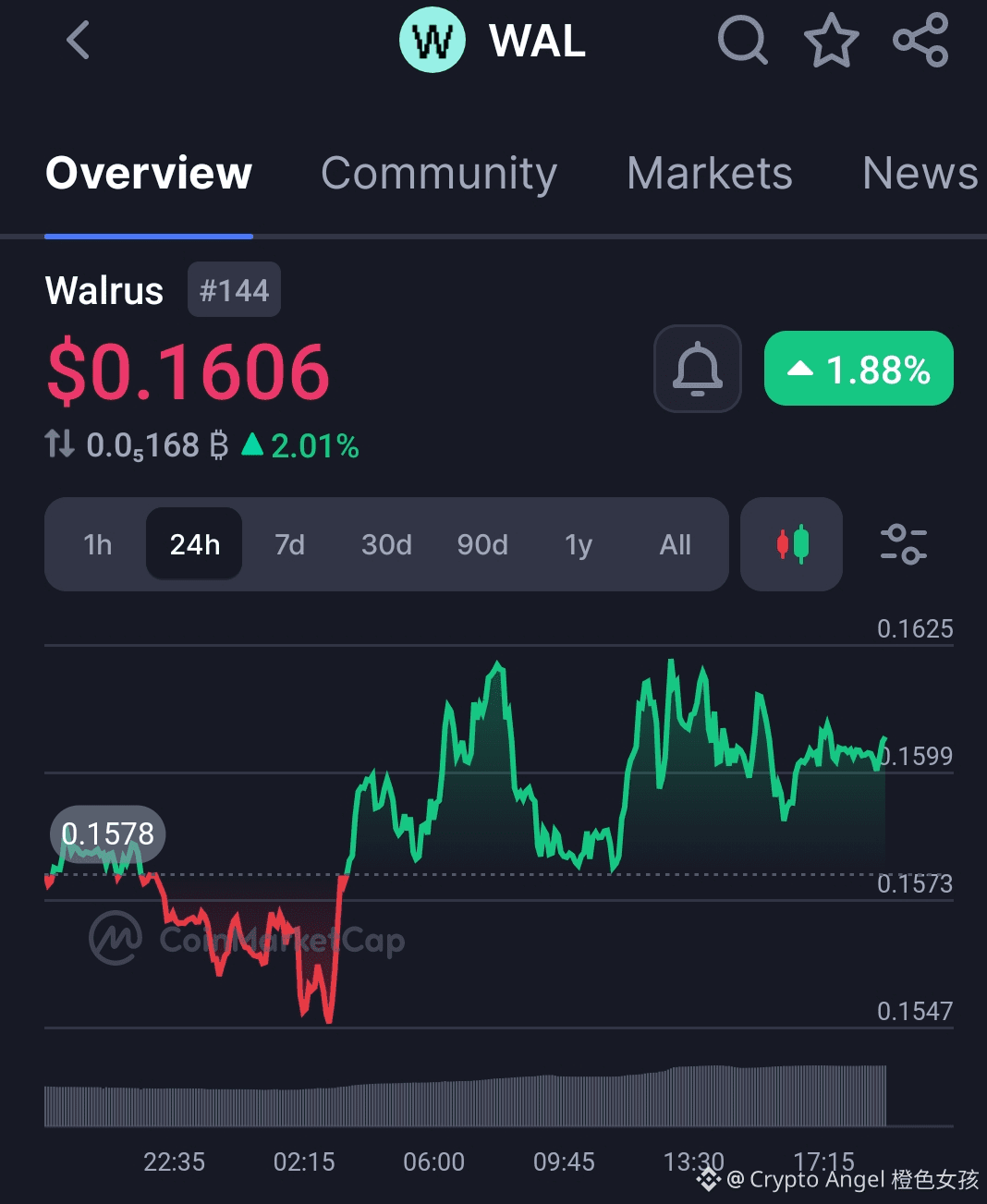Go to the News tab
Screen dimensions: 987x1204
920,174
